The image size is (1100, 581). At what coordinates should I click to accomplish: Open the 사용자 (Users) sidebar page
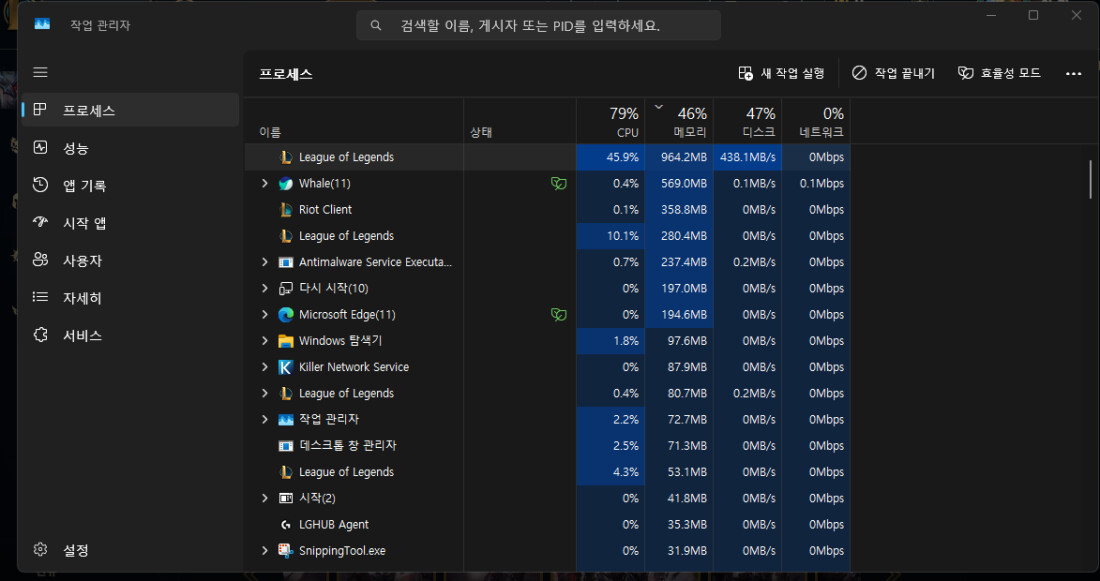pos(82,260)
